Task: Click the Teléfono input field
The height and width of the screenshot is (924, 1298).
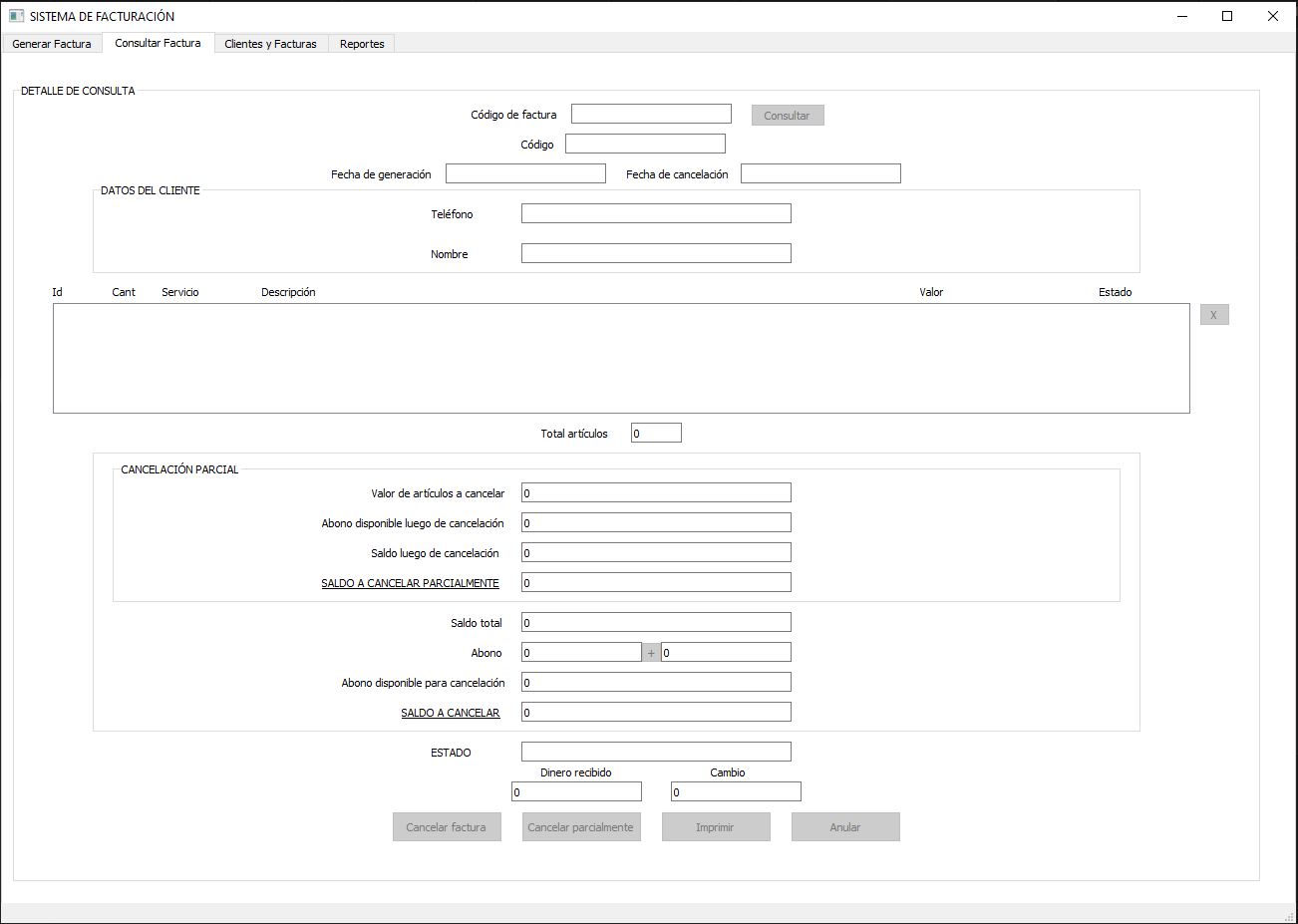Action: pos(655,213)
